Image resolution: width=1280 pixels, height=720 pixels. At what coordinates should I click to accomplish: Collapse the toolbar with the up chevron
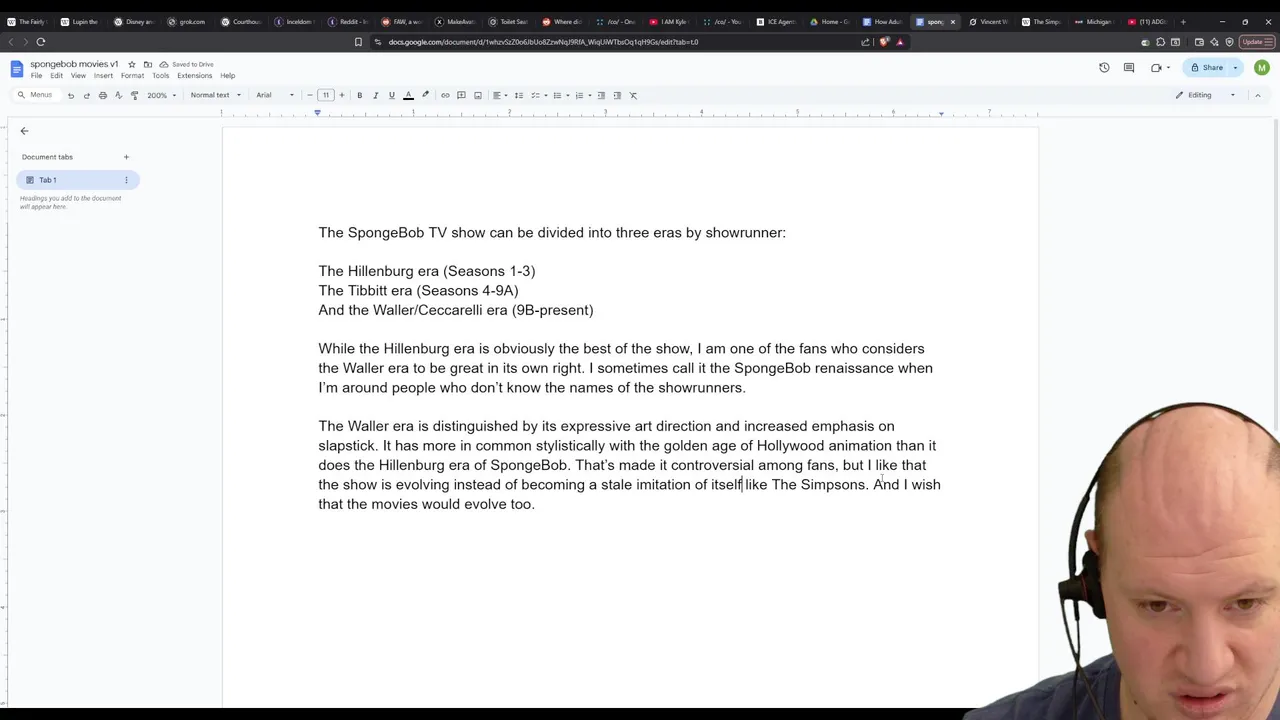point(1257,95)
